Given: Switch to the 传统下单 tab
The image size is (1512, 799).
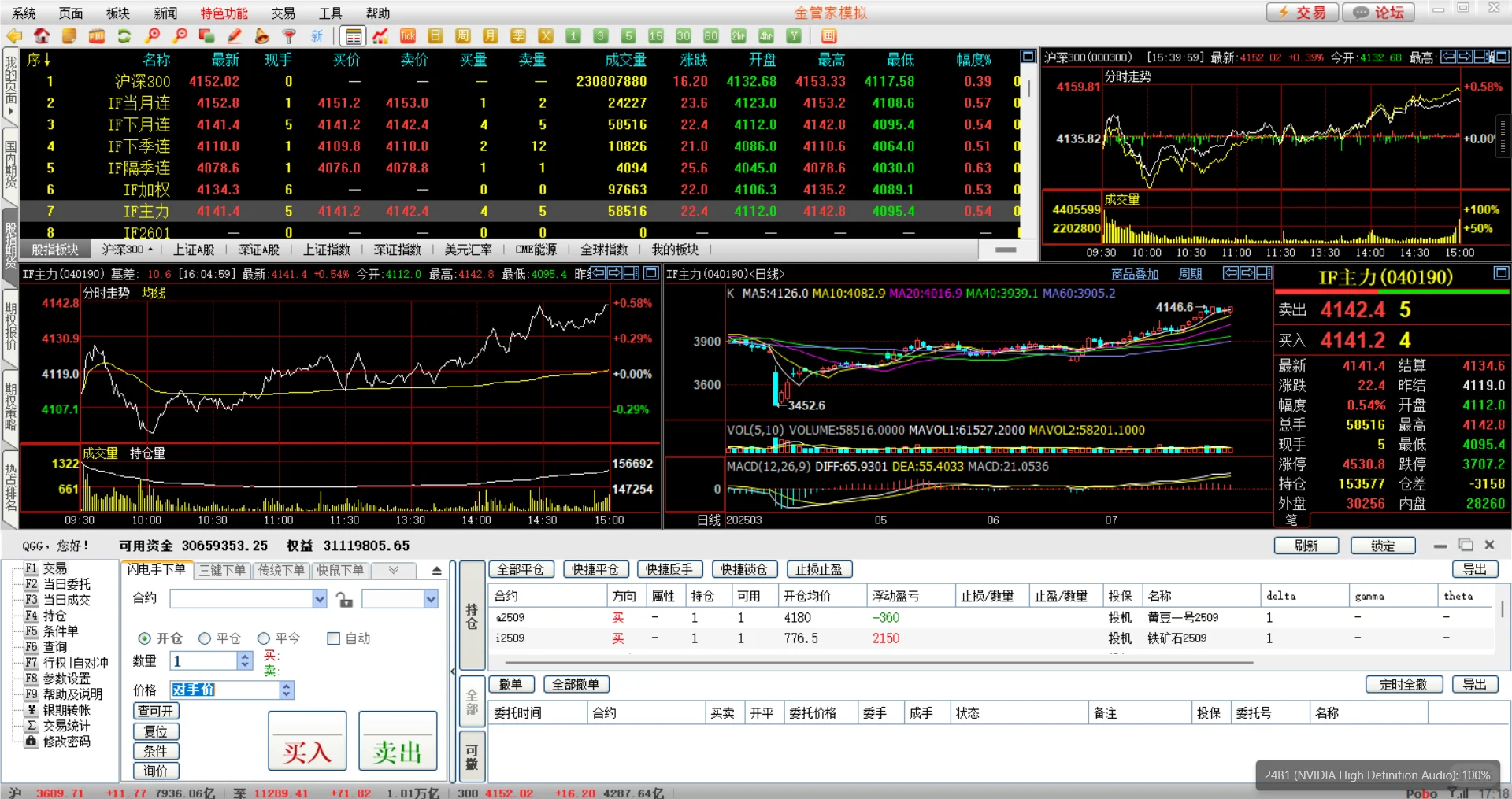Looking at the screenshot, I should 281,570.
